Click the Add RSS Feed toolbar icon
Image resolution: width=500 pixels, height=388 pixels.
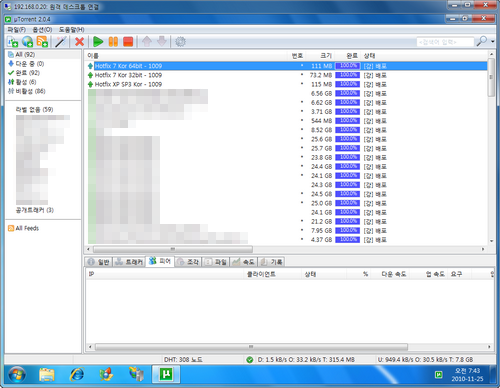click(42, 42)
